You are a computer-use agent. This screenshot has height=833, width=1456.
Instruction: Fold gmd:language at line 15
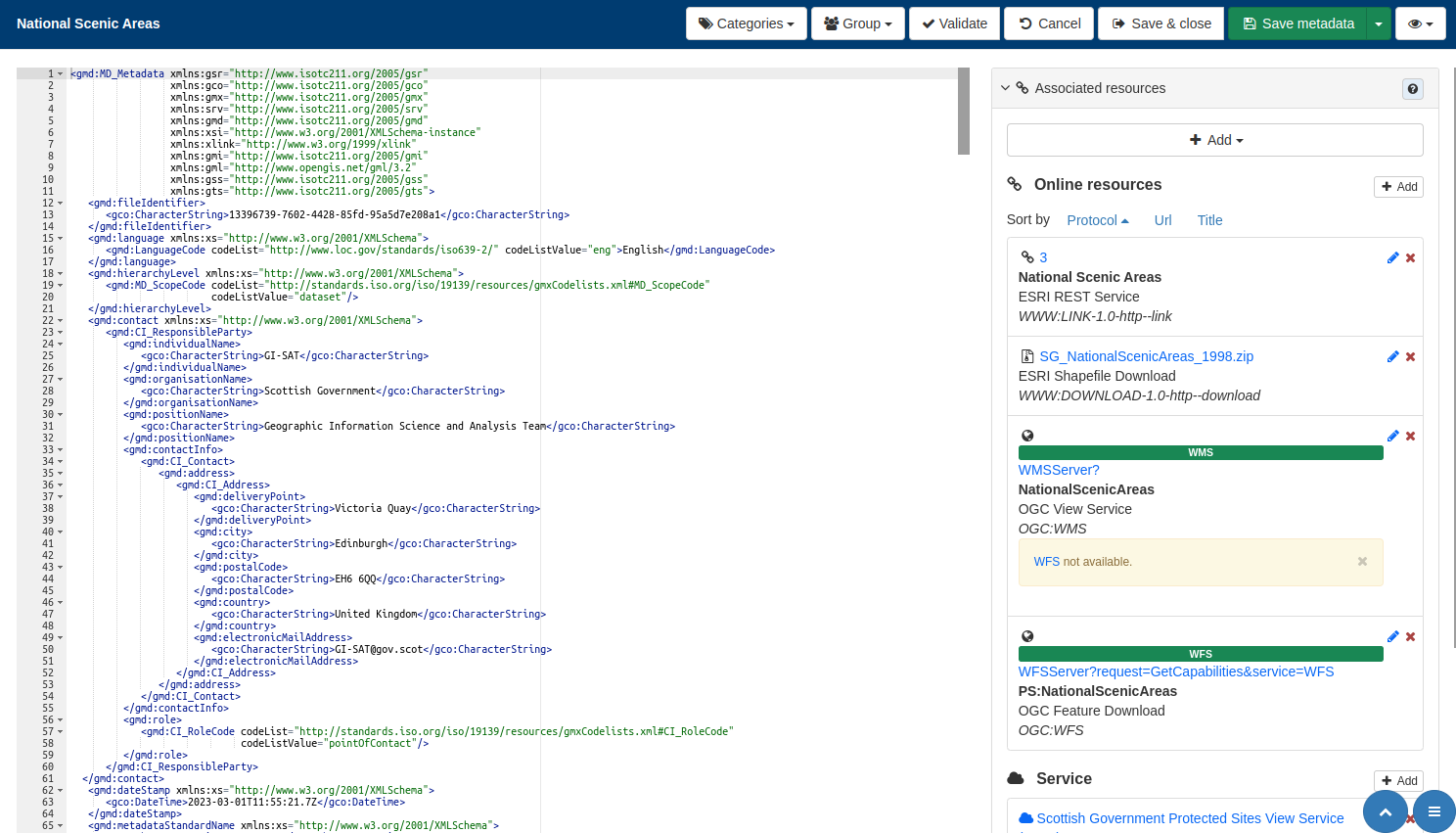tap(60, 239)
